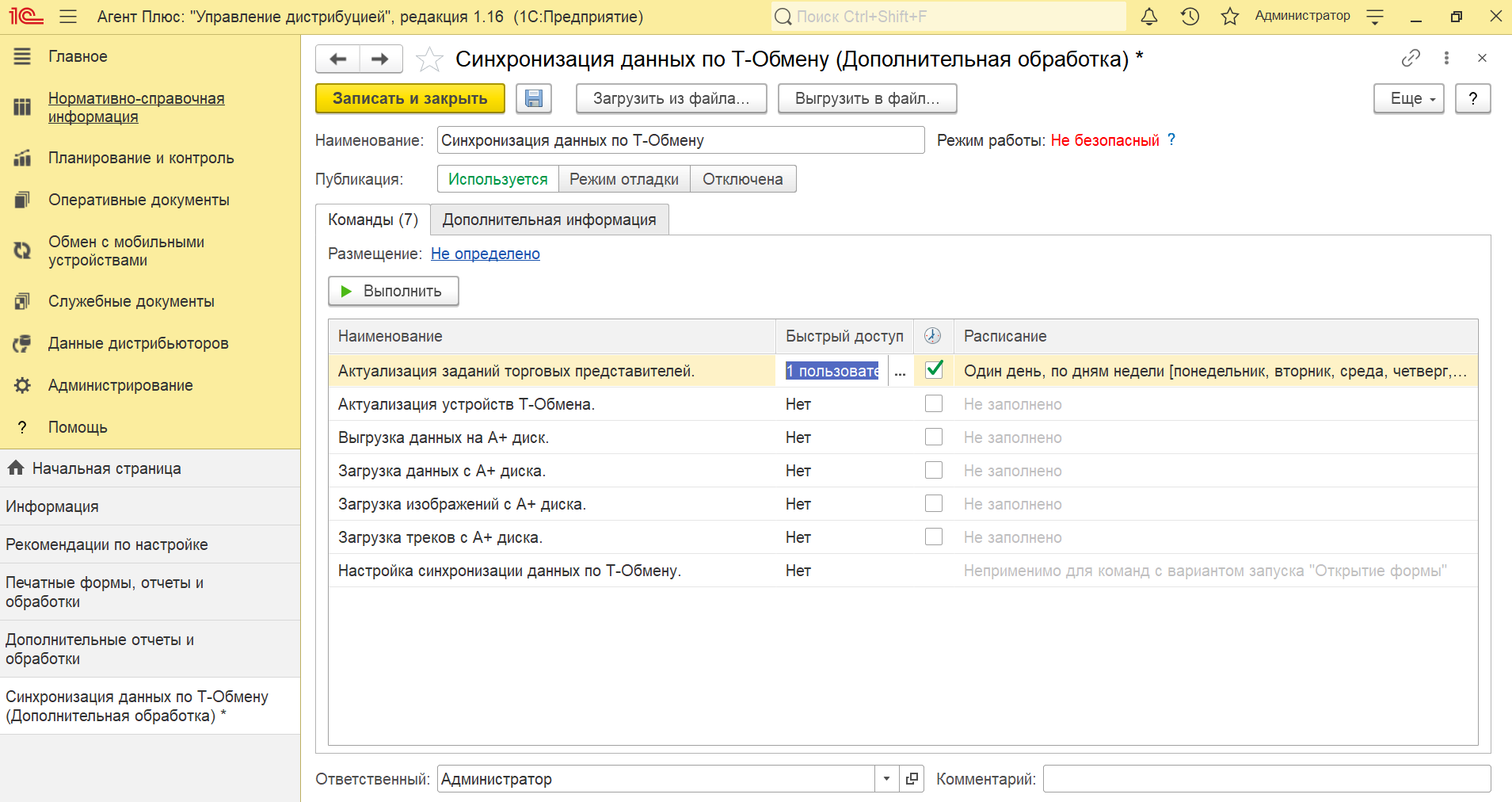This screenshot has width=1512, height=802.
Task: Open the responsible user's card icon
Action: coord(912,779)
